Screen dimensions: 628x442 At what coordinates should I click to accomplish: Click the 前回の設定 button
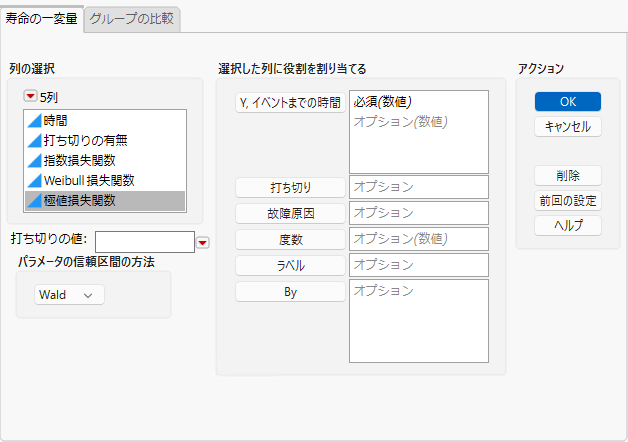(568, 201)
